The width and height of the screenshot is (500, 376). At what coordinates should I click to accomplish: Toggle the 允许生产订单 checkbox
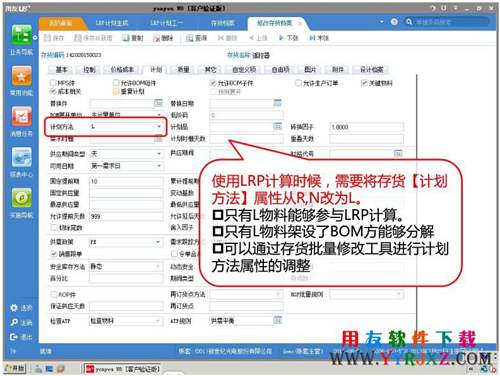pos(298,82)
